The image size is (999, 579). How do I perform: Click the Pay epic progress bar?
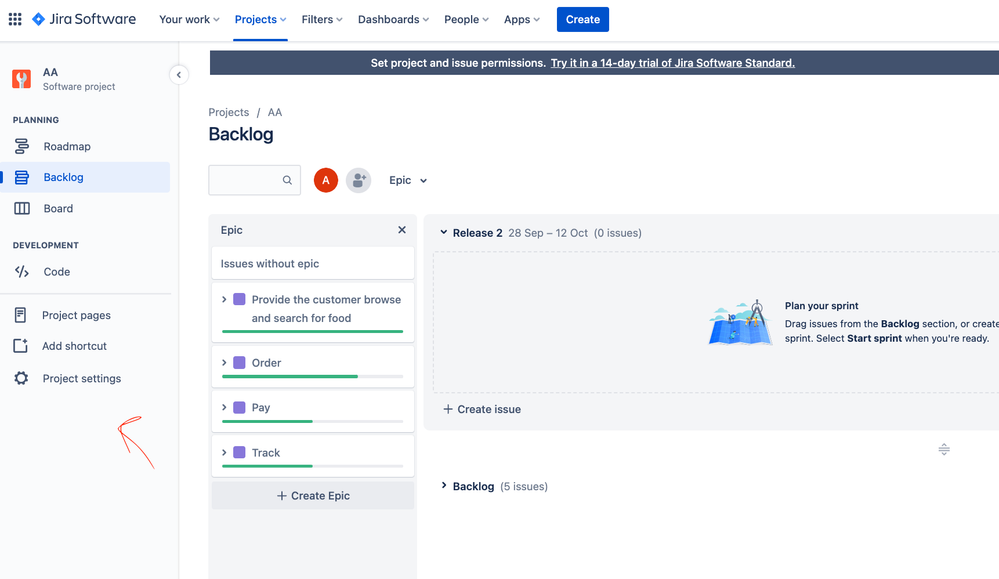point(313,421)
